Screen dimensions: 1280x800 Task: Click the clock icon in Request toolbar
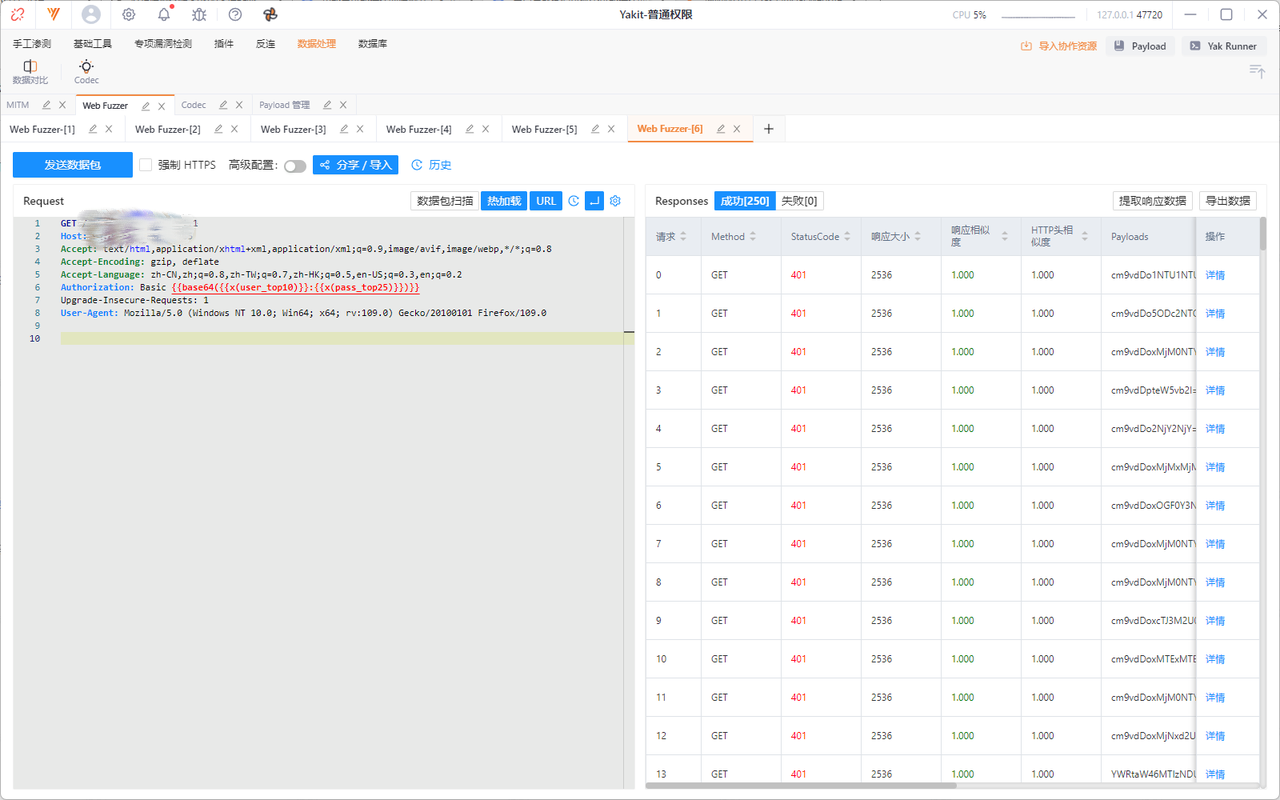(574, 201)
